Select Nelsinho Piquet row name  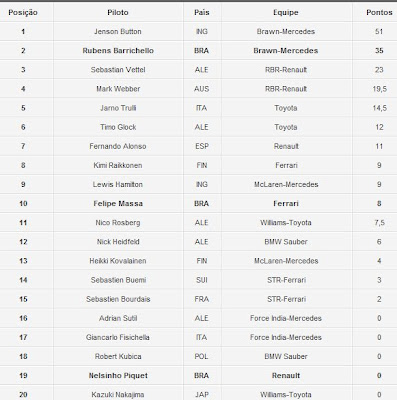[x=118, y=376]
